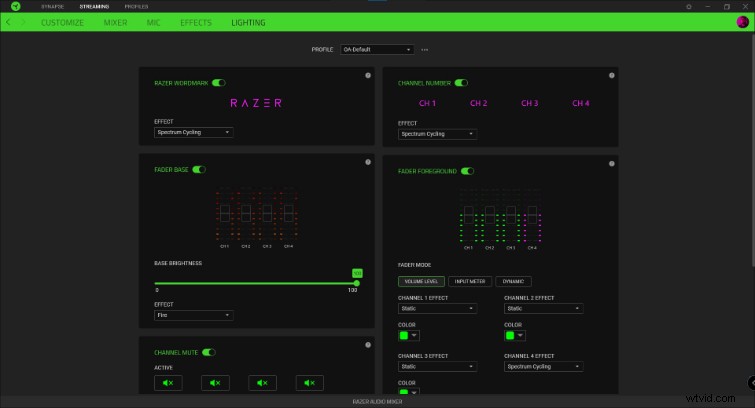Screen dimensions: 755x408
Task: Click the Razer Synapse logo icon
Action: tap(15, 6)
